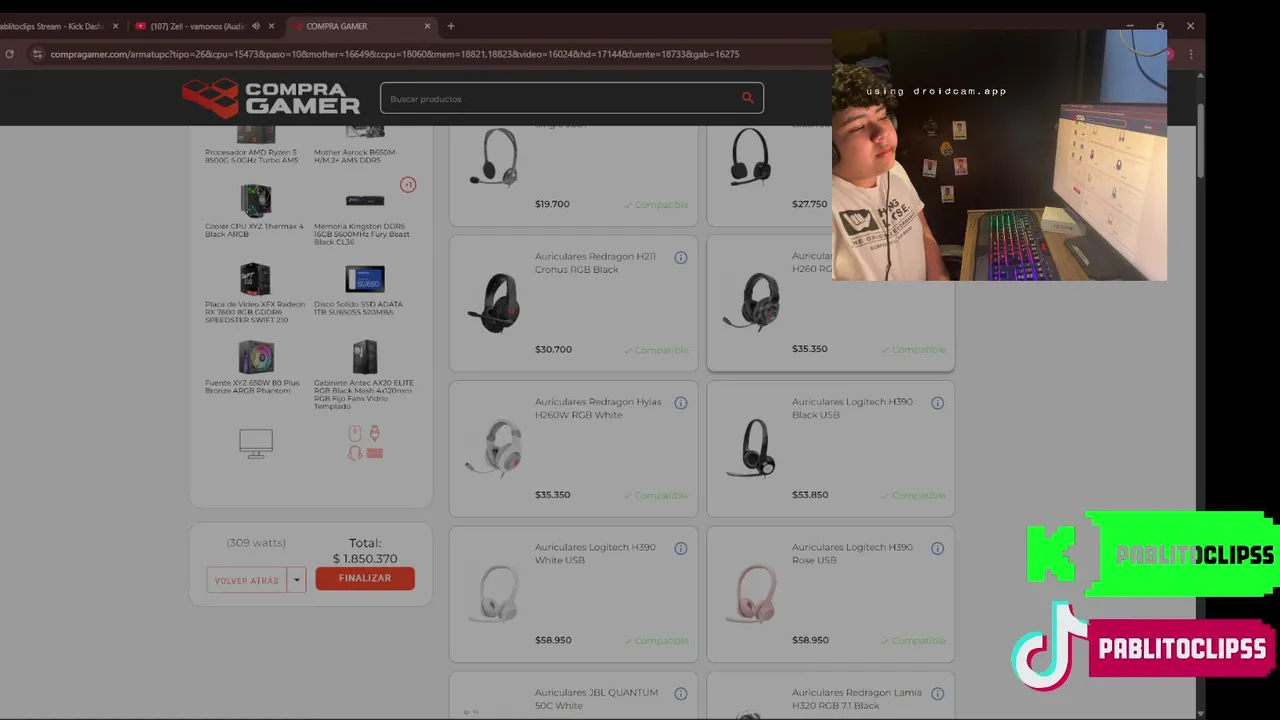Click the Antec AX20 case icon

(365, 357)
